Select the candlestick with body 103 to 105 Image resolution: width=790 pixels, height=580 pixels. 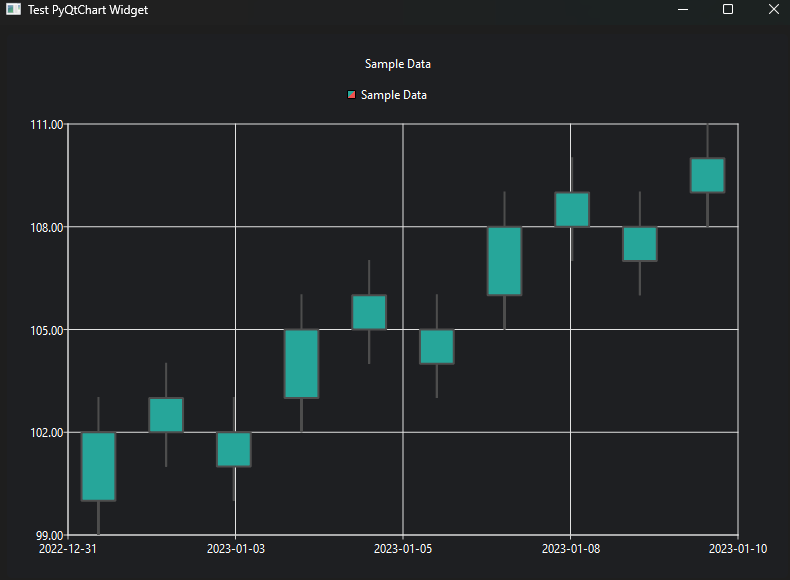[x=301, y=363]
